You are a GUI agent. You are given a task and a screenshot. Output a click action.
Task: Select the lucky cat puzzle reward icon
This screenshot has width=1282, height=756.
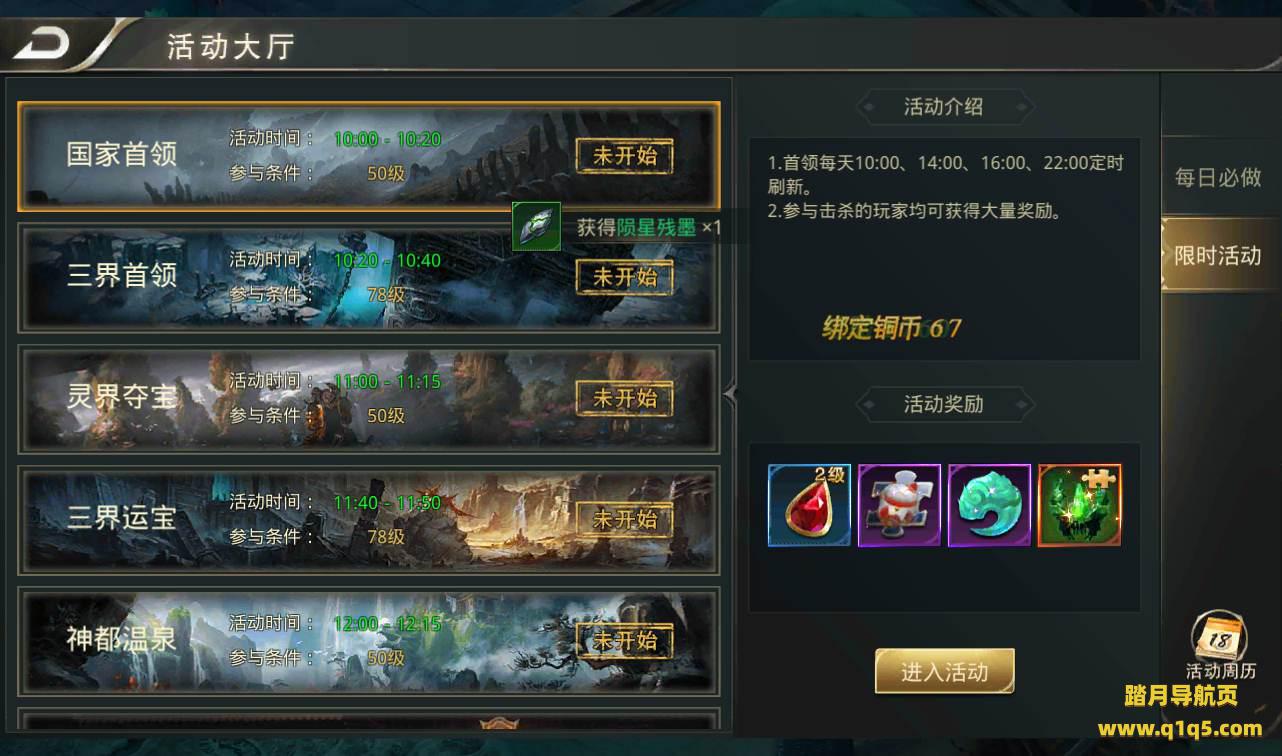coord(899,505)
